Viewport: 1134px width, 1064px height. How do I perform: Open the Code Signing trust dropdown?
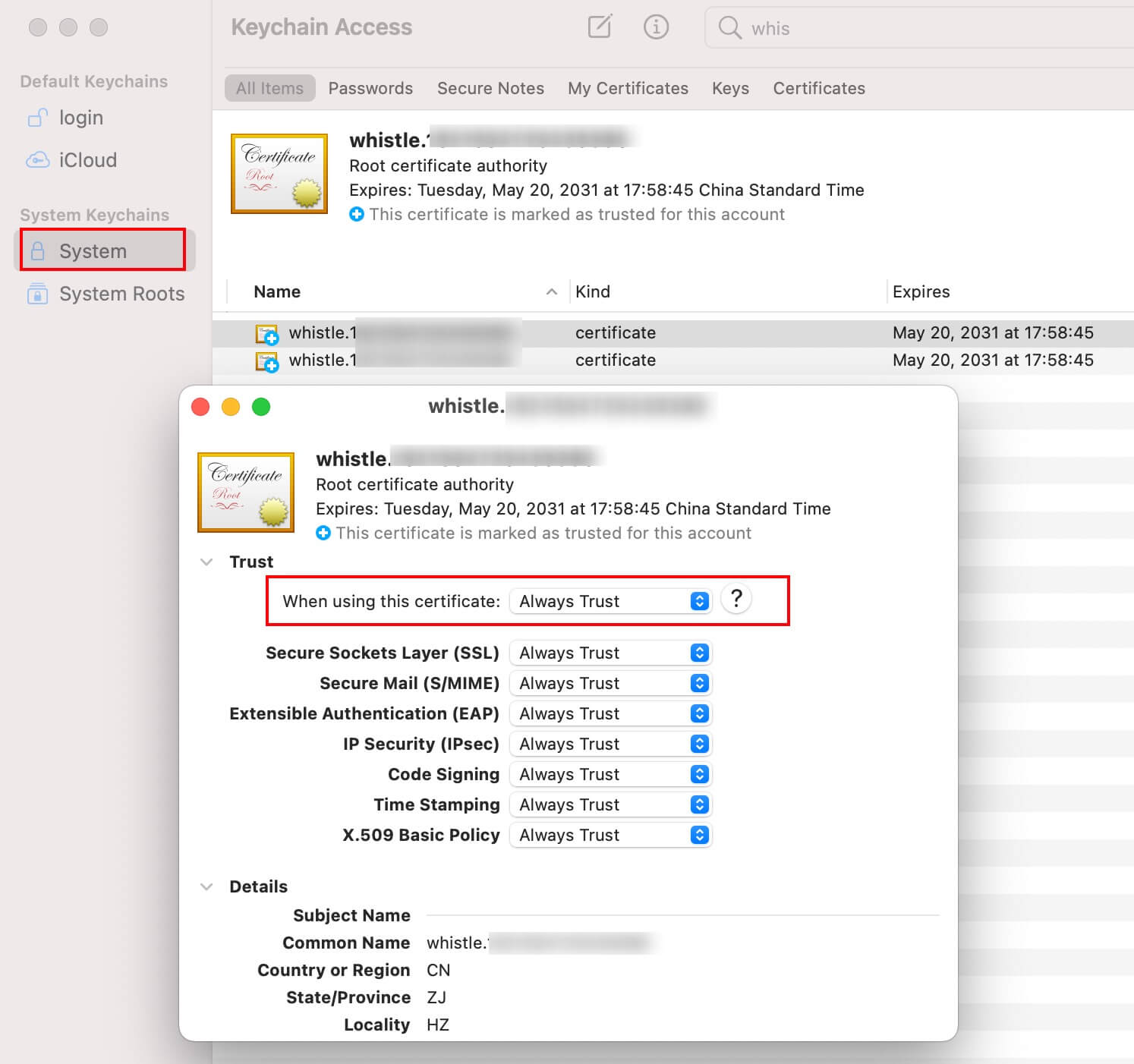click(610, 774)
